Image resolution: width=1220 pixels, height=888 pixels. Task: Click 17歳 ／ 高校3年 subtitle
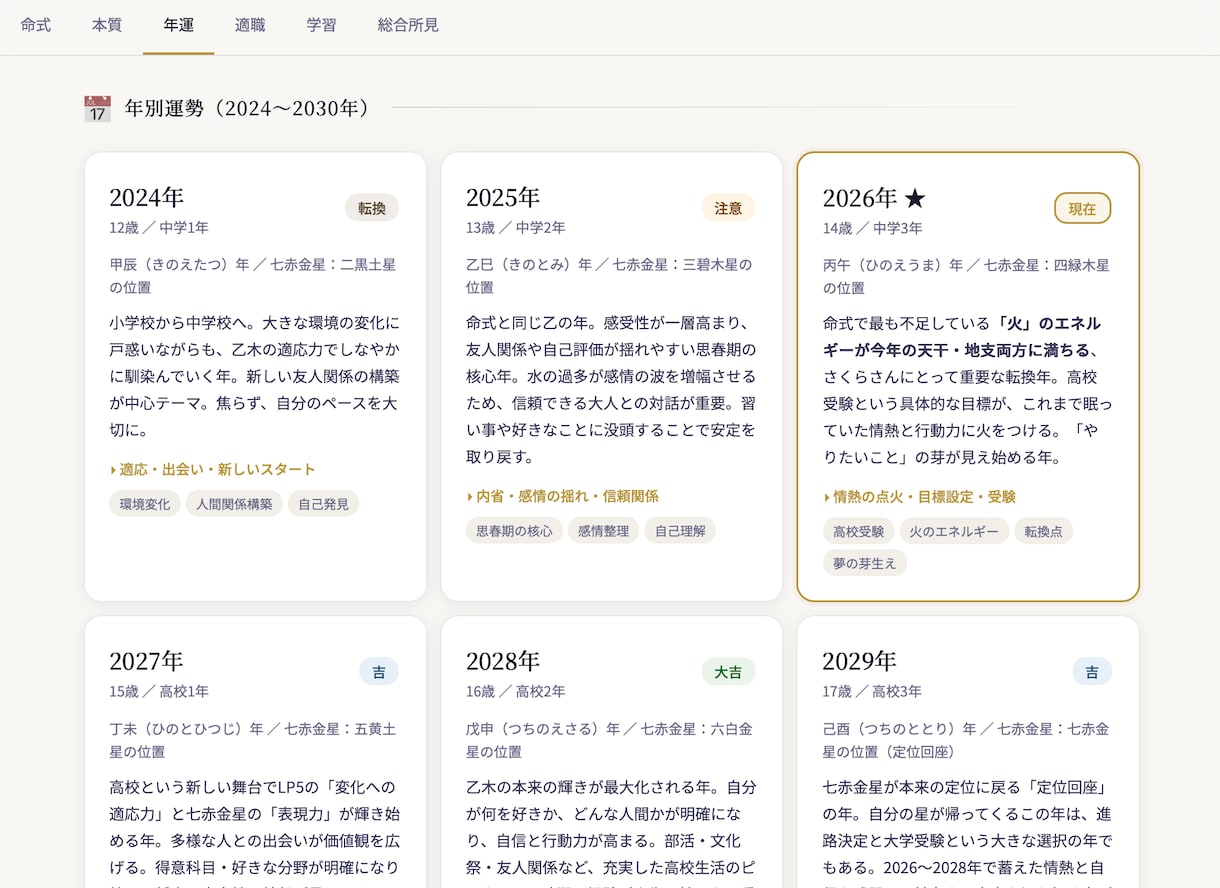pyautogui.click(x=872, y=691)
